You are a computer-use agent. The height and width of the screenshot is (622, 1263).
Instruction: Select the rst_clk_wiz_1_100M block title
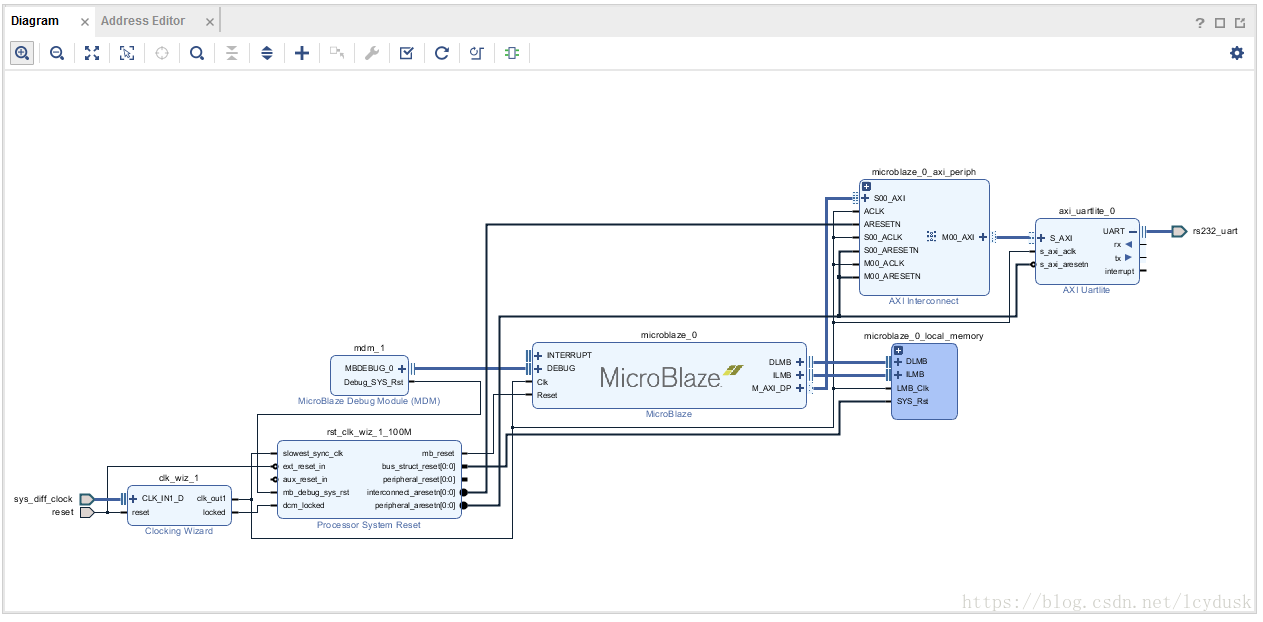click(x=369, y=432)
